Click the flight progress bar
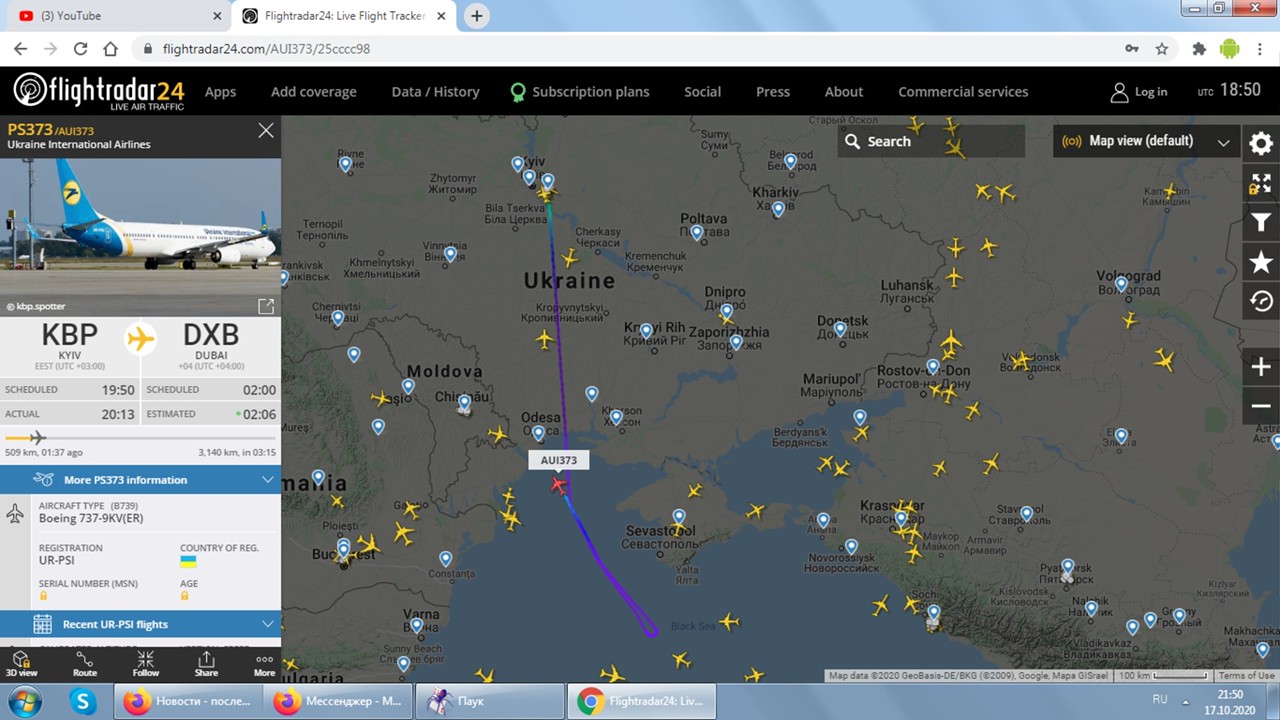The image size is (1280, 720). pyautogui.click(x=140, y=438)
